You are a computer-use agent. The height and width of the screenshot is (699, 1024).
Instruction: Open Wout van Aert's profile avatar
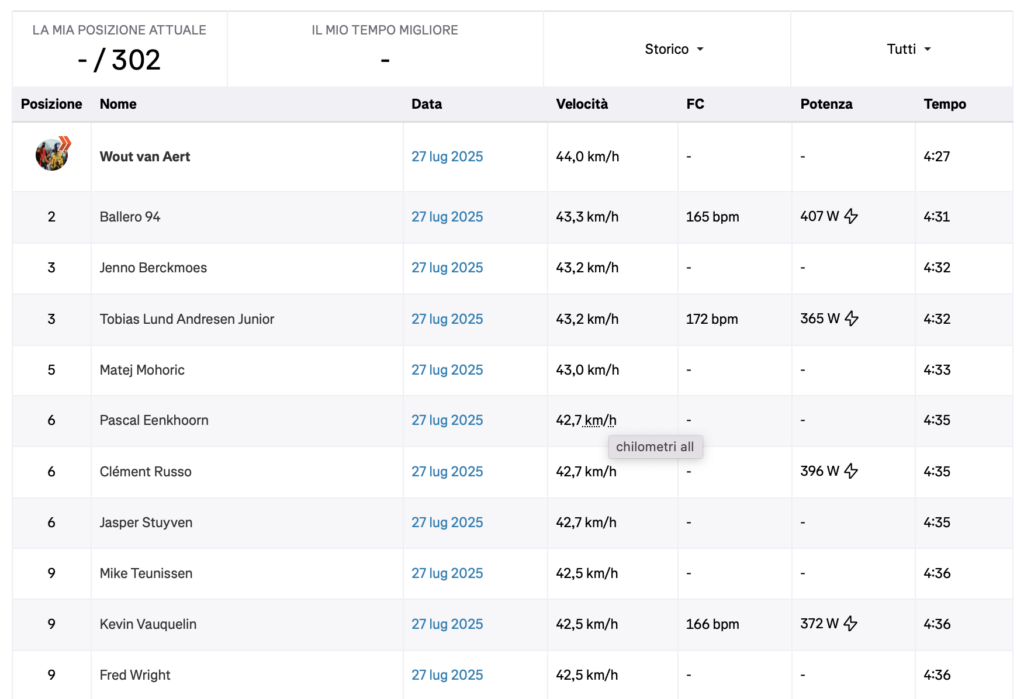coord(52,154)
